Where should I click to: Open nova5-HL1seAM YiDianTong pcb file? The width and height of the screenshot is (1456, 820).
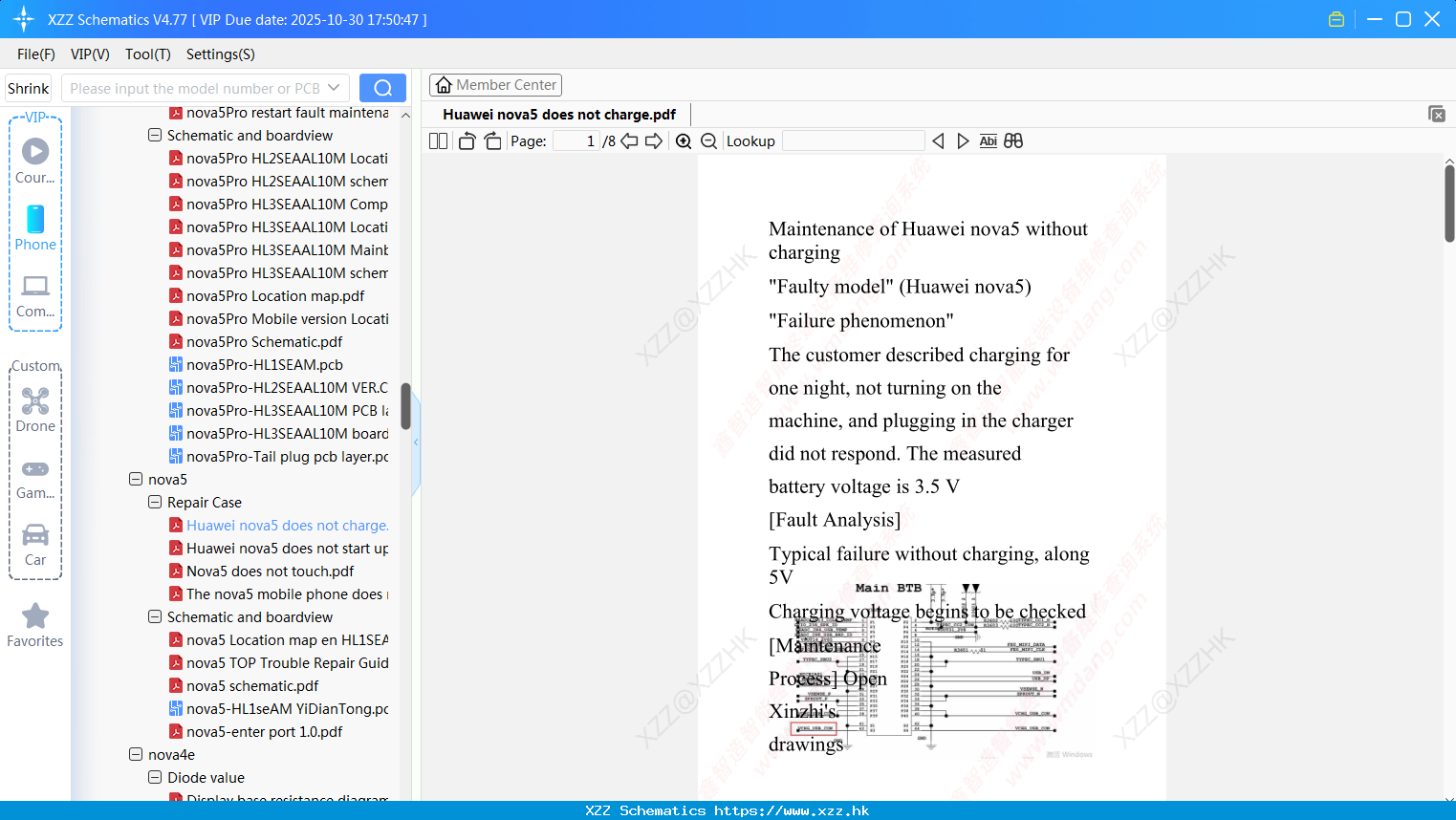point(278,709)
